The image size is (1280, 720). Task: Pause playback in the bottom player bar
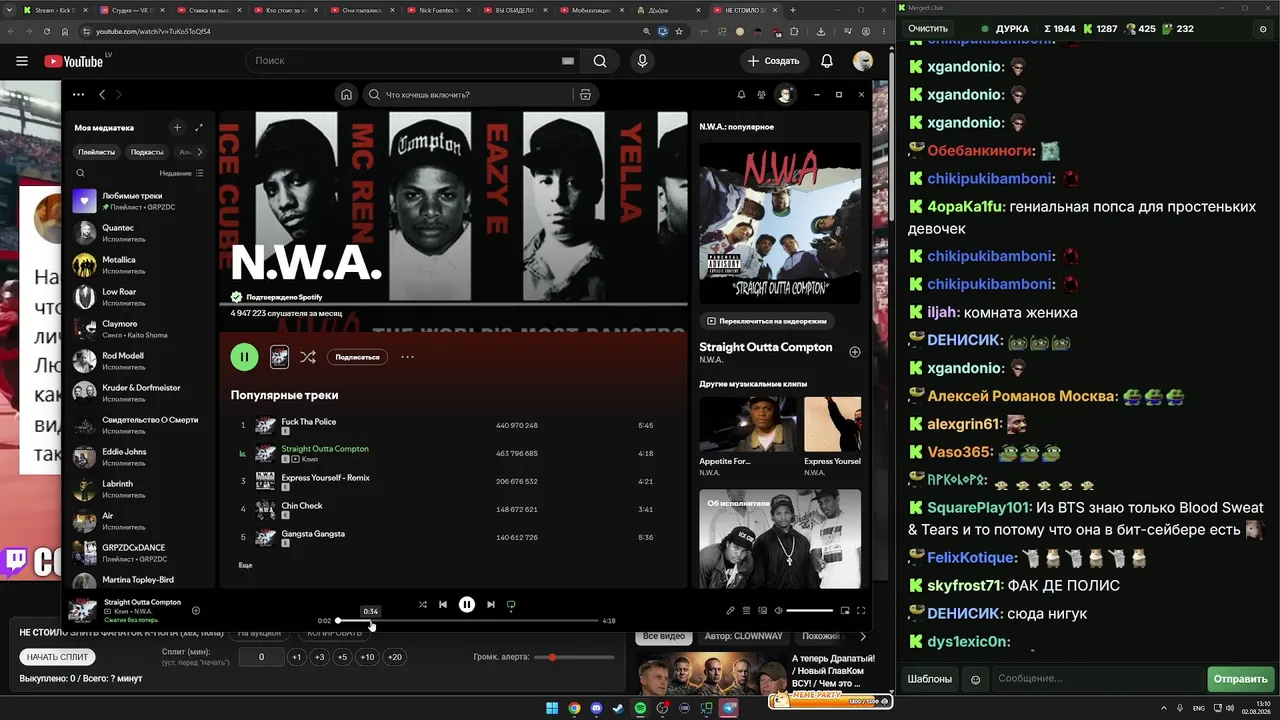[x=467, y=605]
